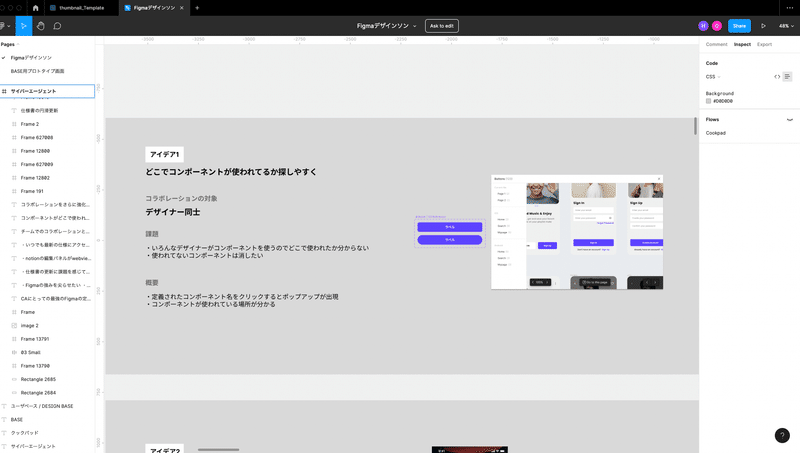The height and width of the screenshot is (453, 800).
Task: Select the Cookpad flow
Action: point(715,133)
